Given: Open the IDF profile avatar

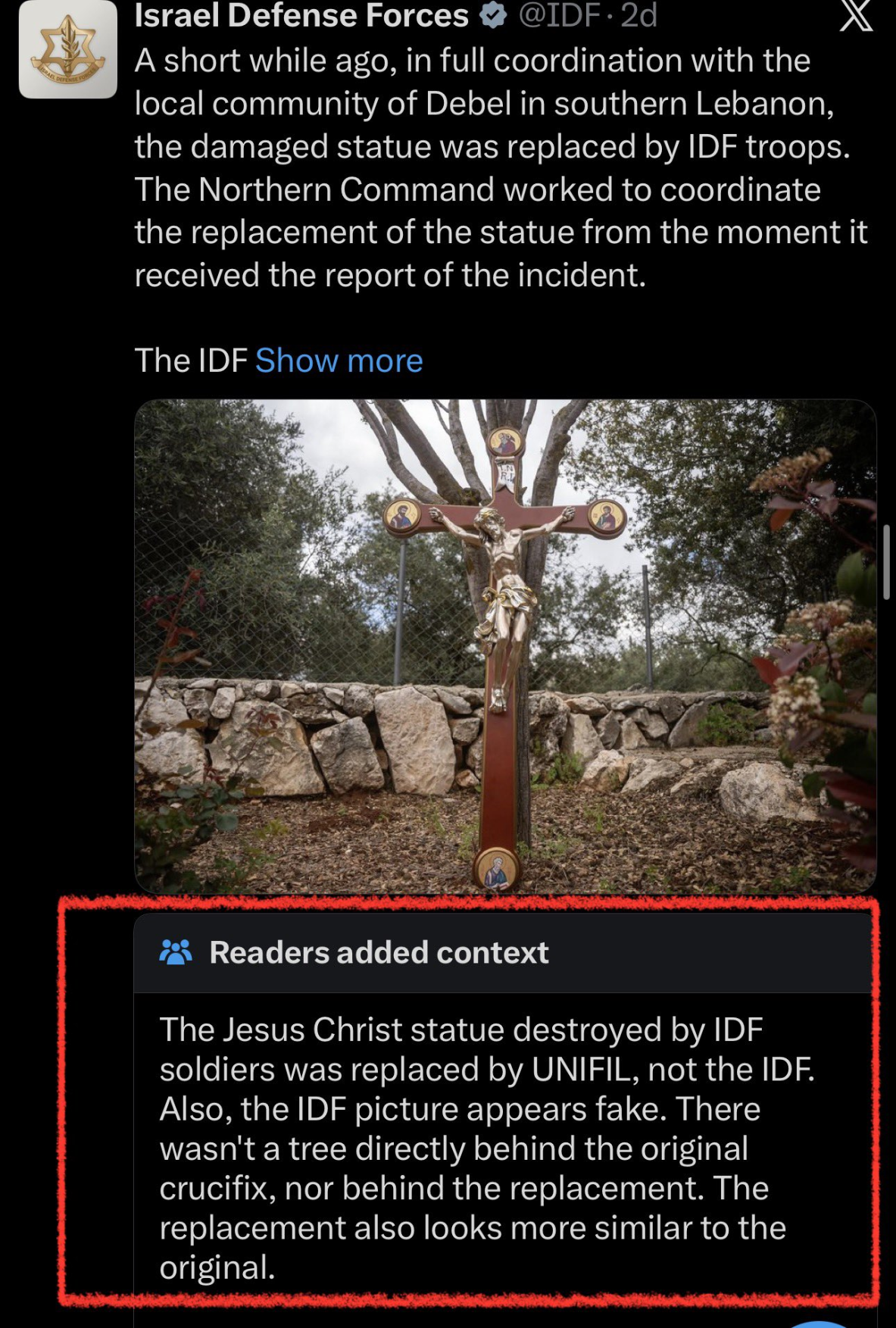Looking at the screenshot, I should pyautogui.click(x=68, y=49).
